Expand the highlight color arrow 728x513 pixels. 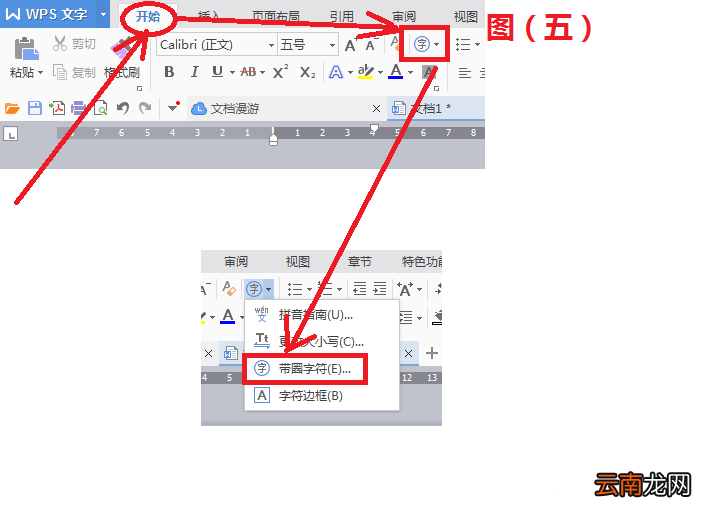pos(380,72)
